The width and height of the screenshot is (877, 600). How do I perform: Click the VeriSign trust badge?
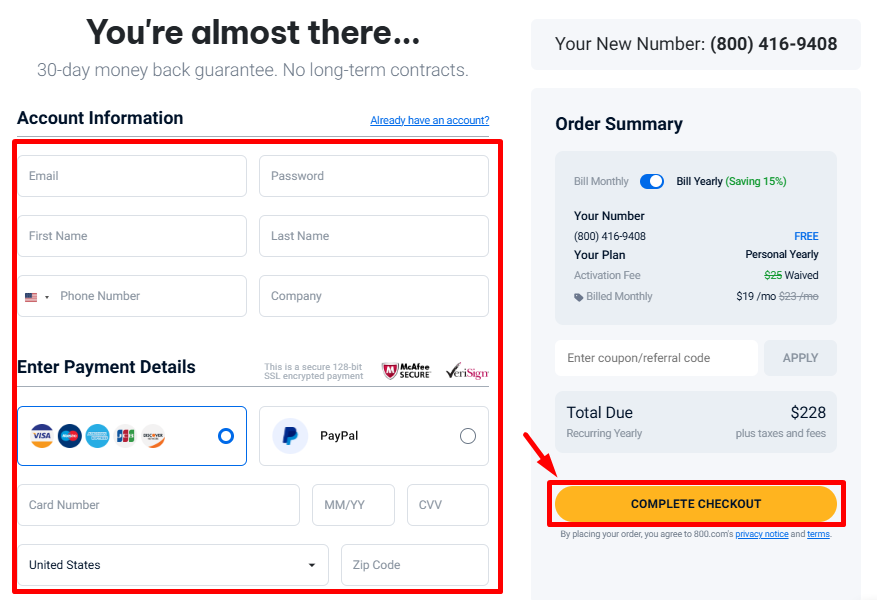coord(466,371)
